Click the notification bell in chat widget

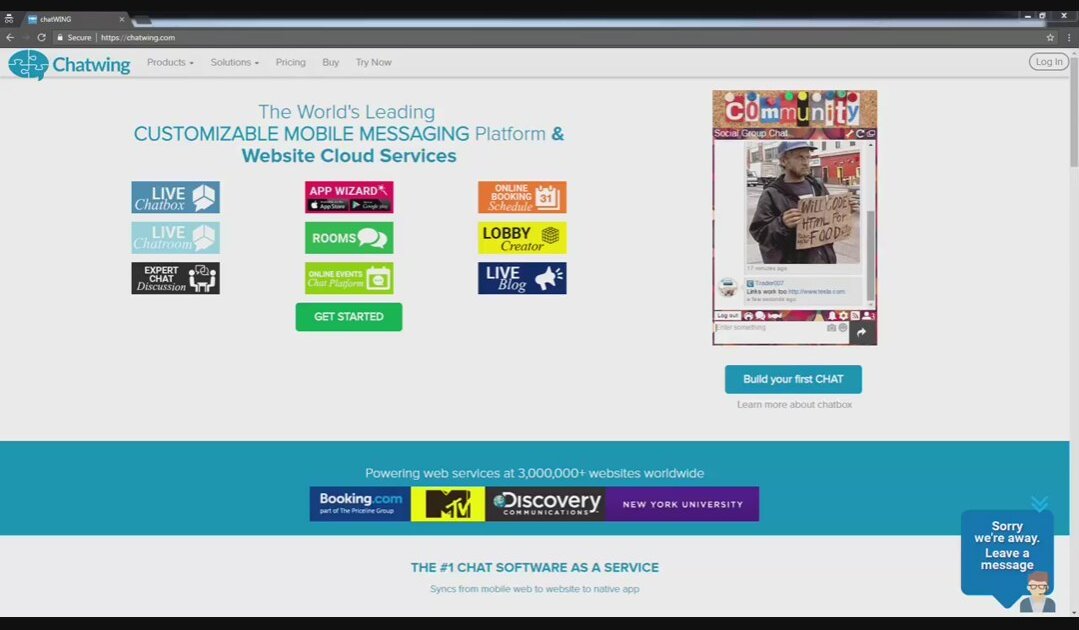click(x=832, y=316)
